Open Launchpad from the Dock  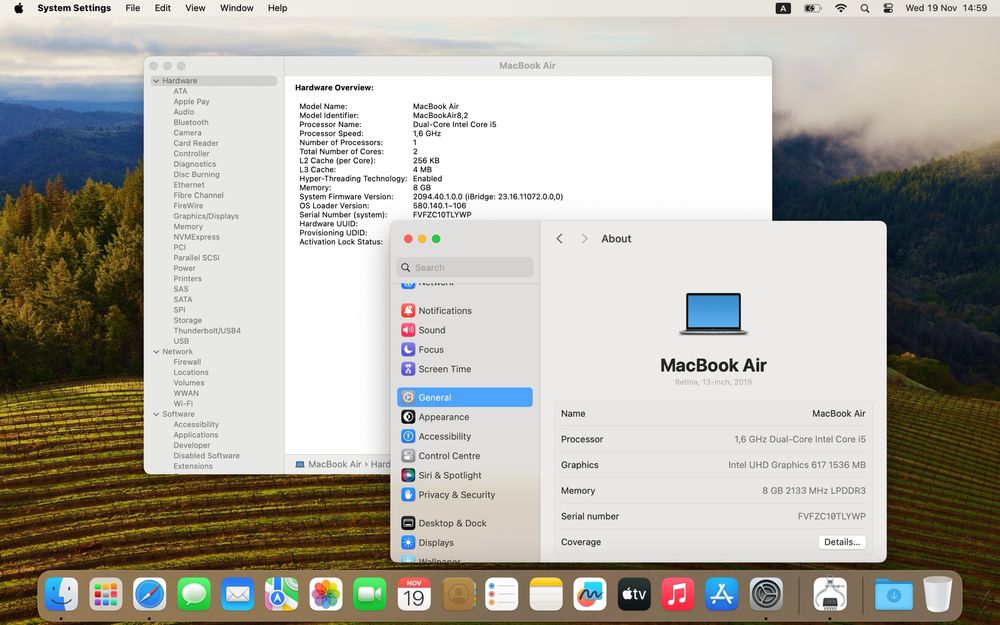(x=105, y=594)
